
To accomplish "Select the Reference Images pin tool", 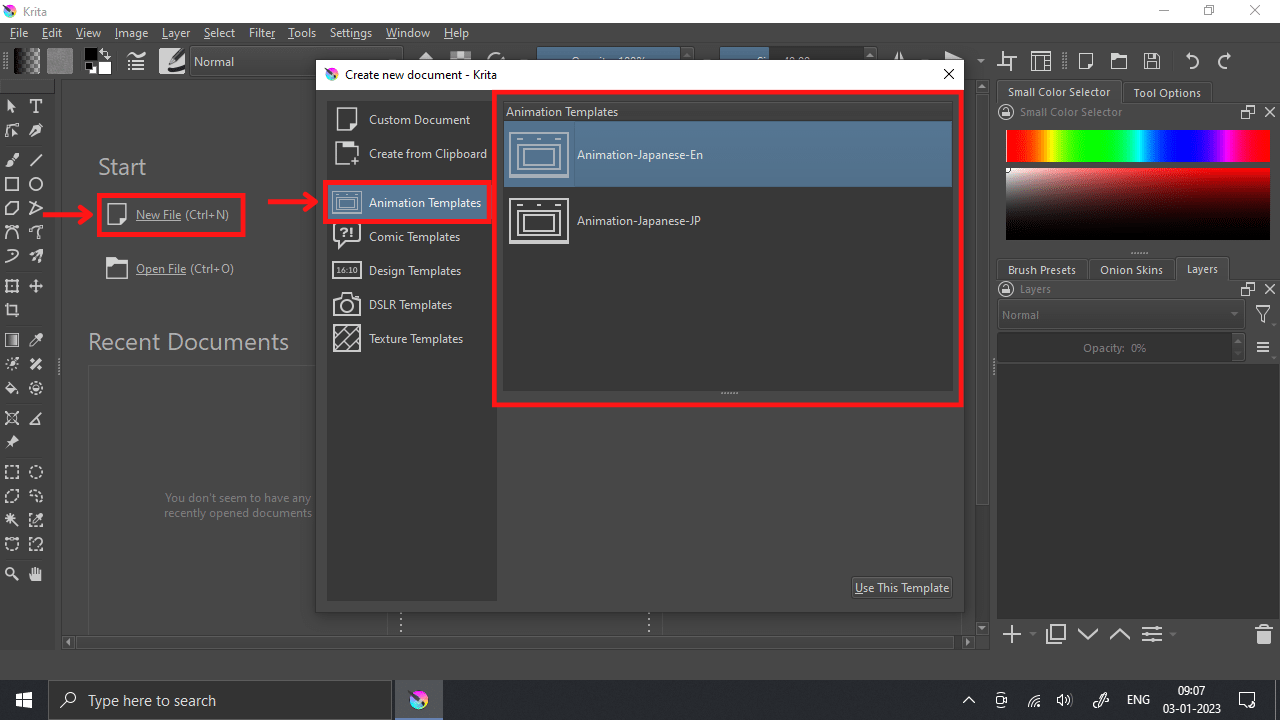I will point(12,442).
